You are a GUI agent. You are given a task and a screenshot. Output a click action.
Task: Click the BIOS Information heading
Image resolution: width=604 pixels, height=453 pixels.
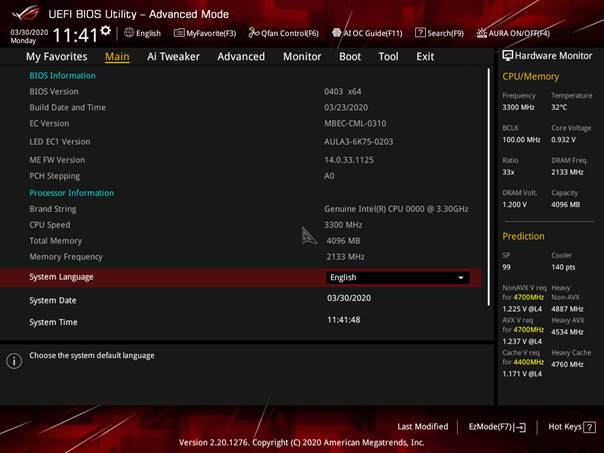(x=62, y=76)
